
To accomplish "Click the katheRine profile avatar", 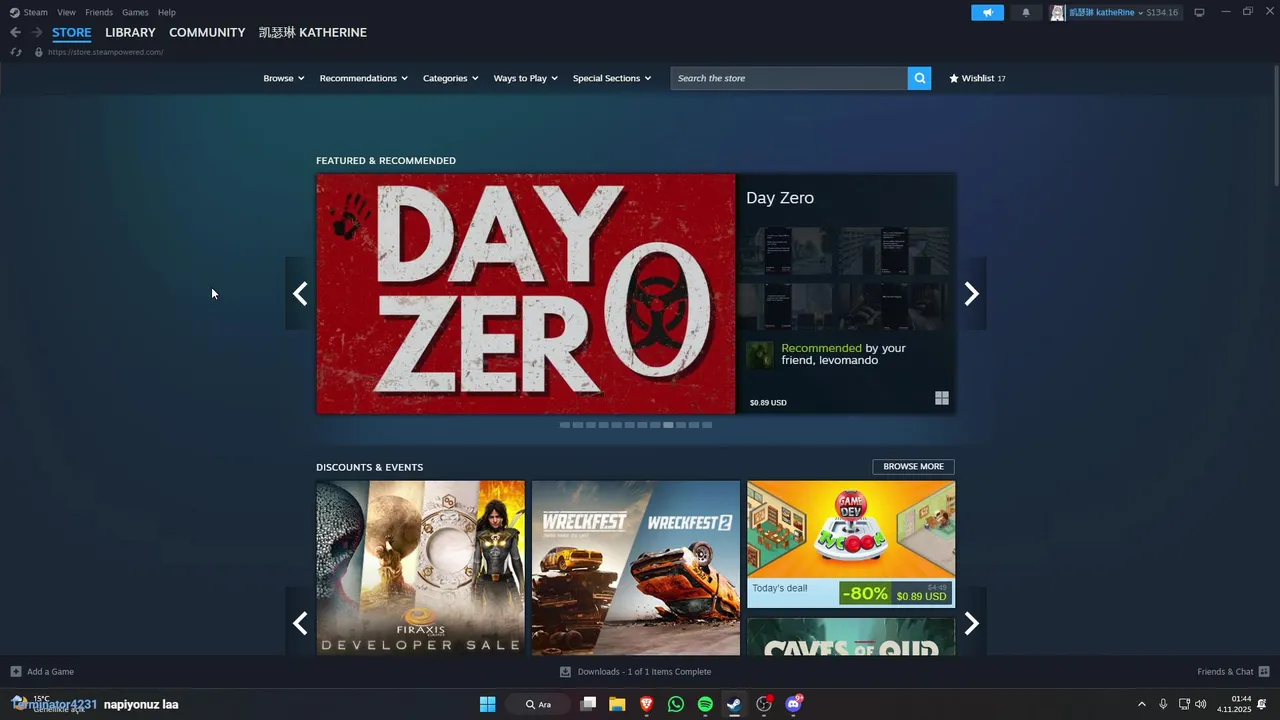I will point(1057,12).
